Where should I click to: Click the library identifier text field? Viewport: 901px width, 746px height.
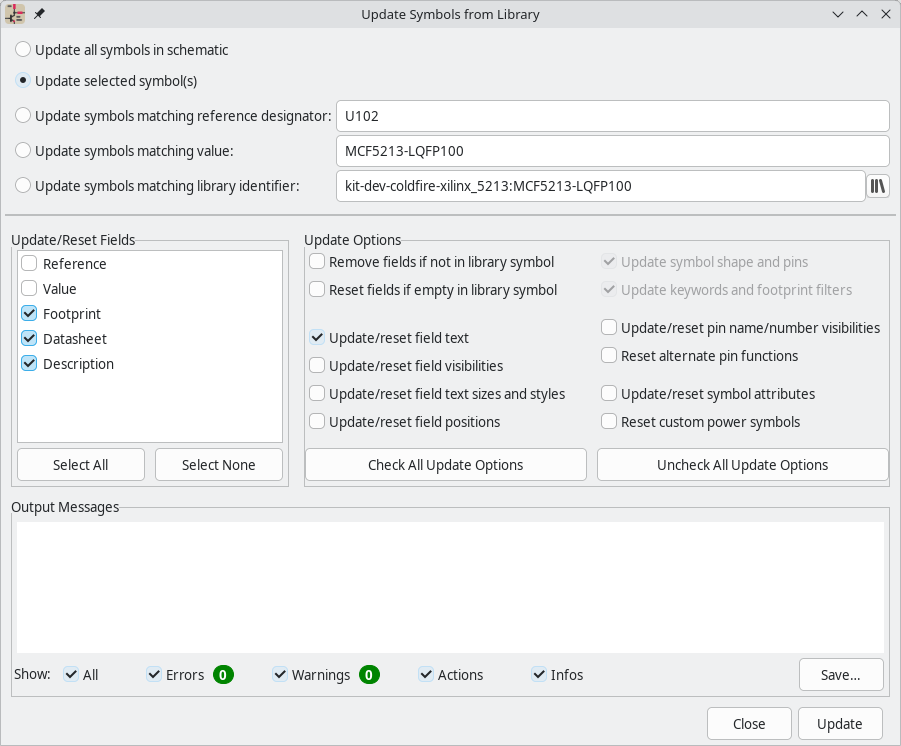pos(600,186)
